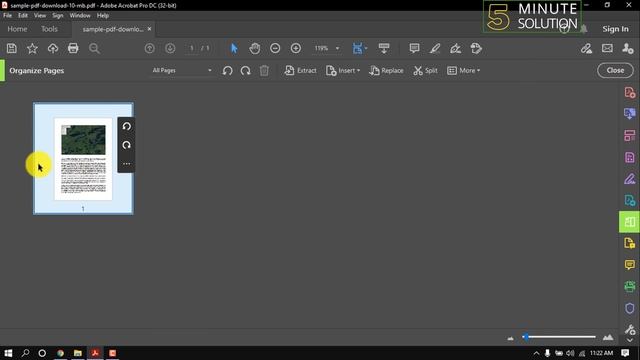Open the Help menu

tap(103, 16)
